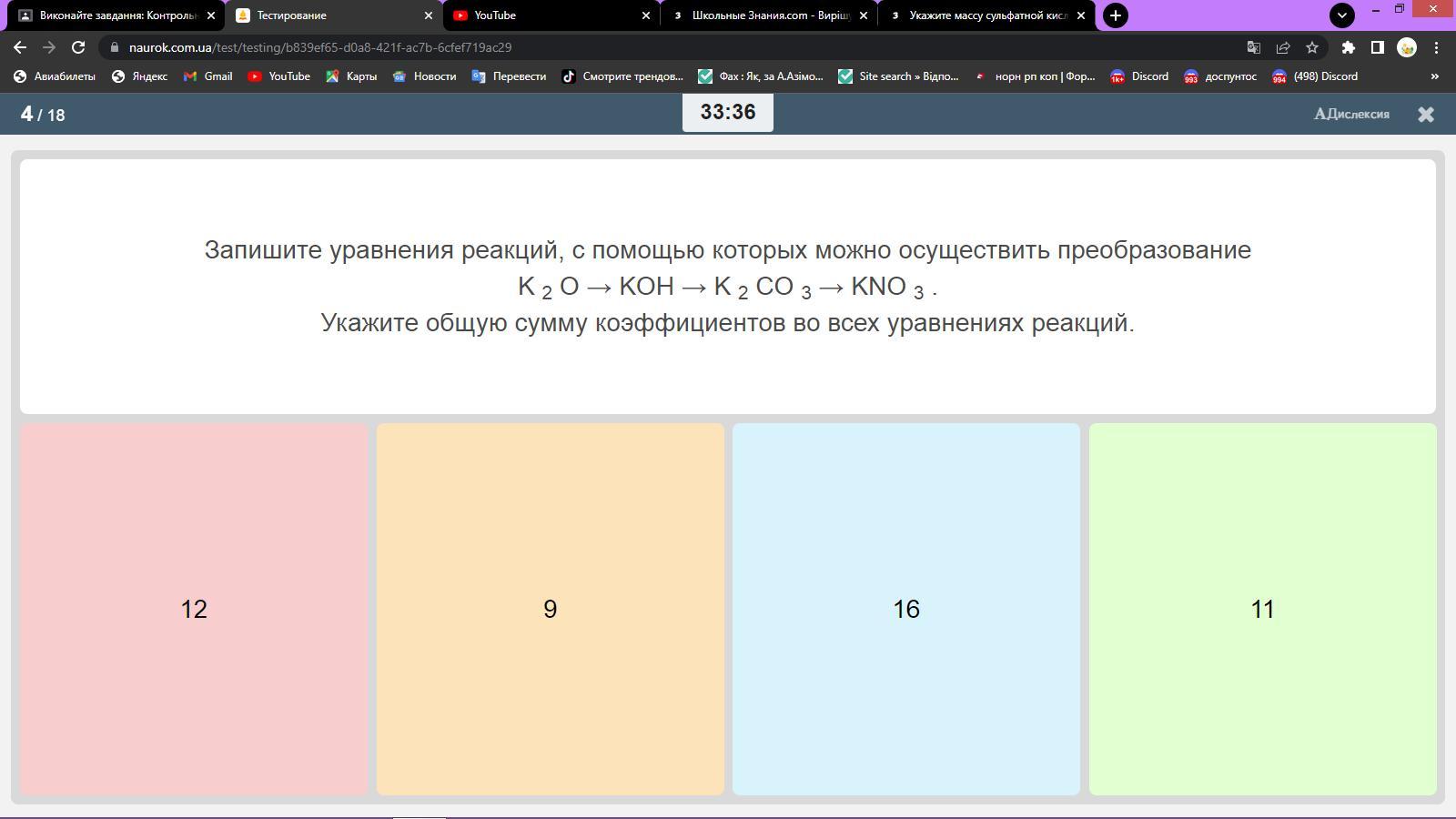The width and height of the screenshot is (1456, 819).
Task: Toggle the browser side panel icon
Action: tap(1378, 47)
